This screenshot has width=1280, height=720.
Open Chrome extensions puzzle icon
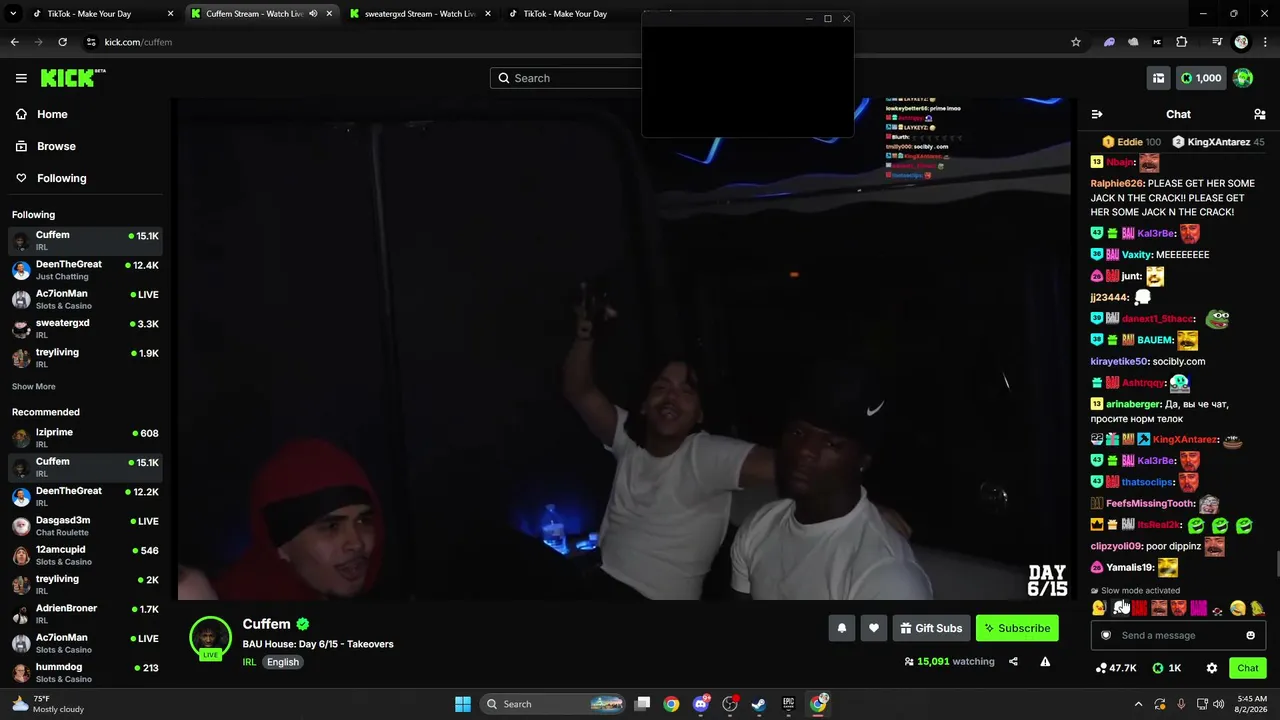tap(1182, 42)
